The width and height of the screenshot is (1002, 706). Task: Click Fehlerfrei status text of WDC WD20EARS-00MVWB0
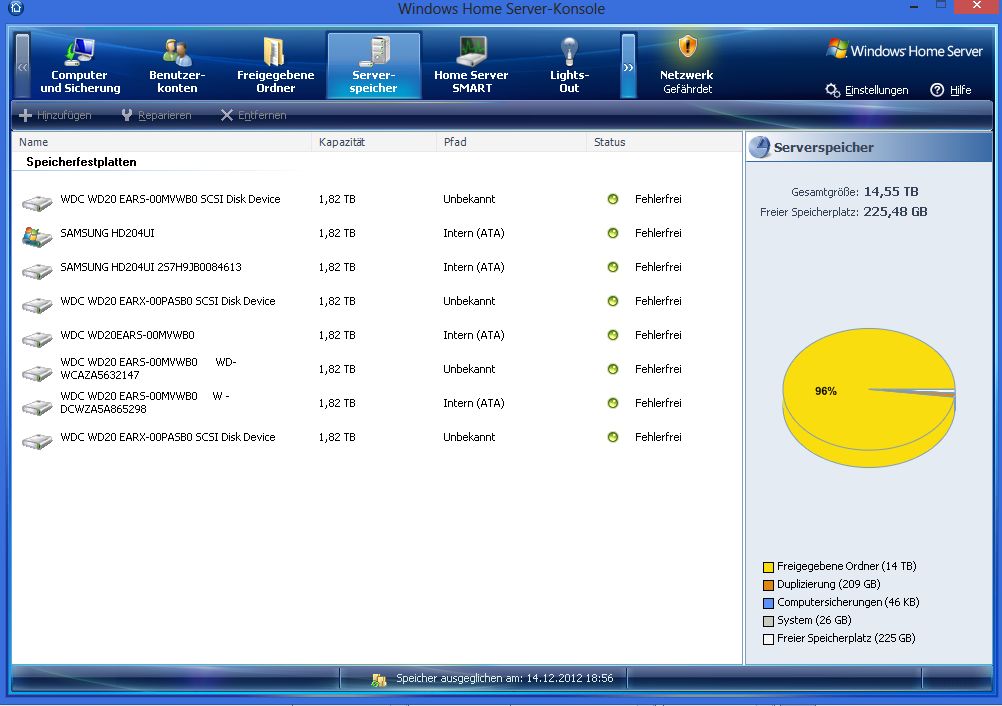[x=658, y=335]
